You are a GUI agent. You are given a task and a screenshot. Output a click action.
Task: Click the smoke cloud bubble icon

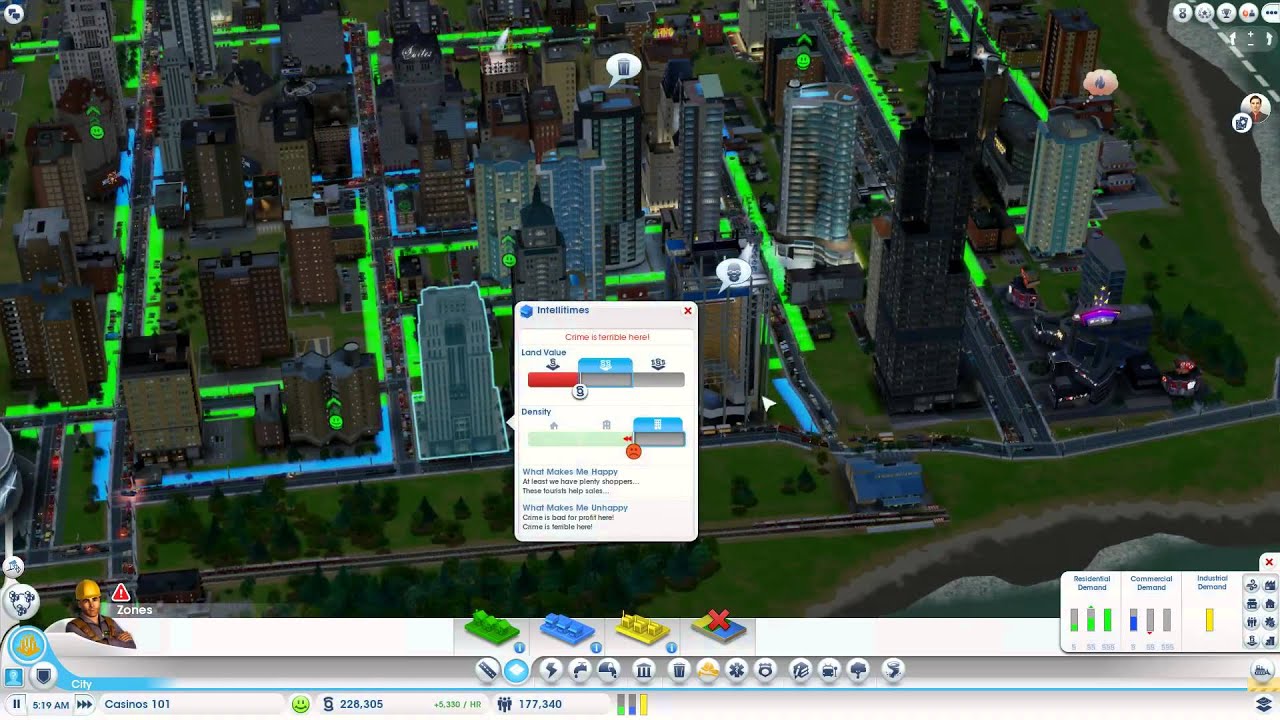1100,81
